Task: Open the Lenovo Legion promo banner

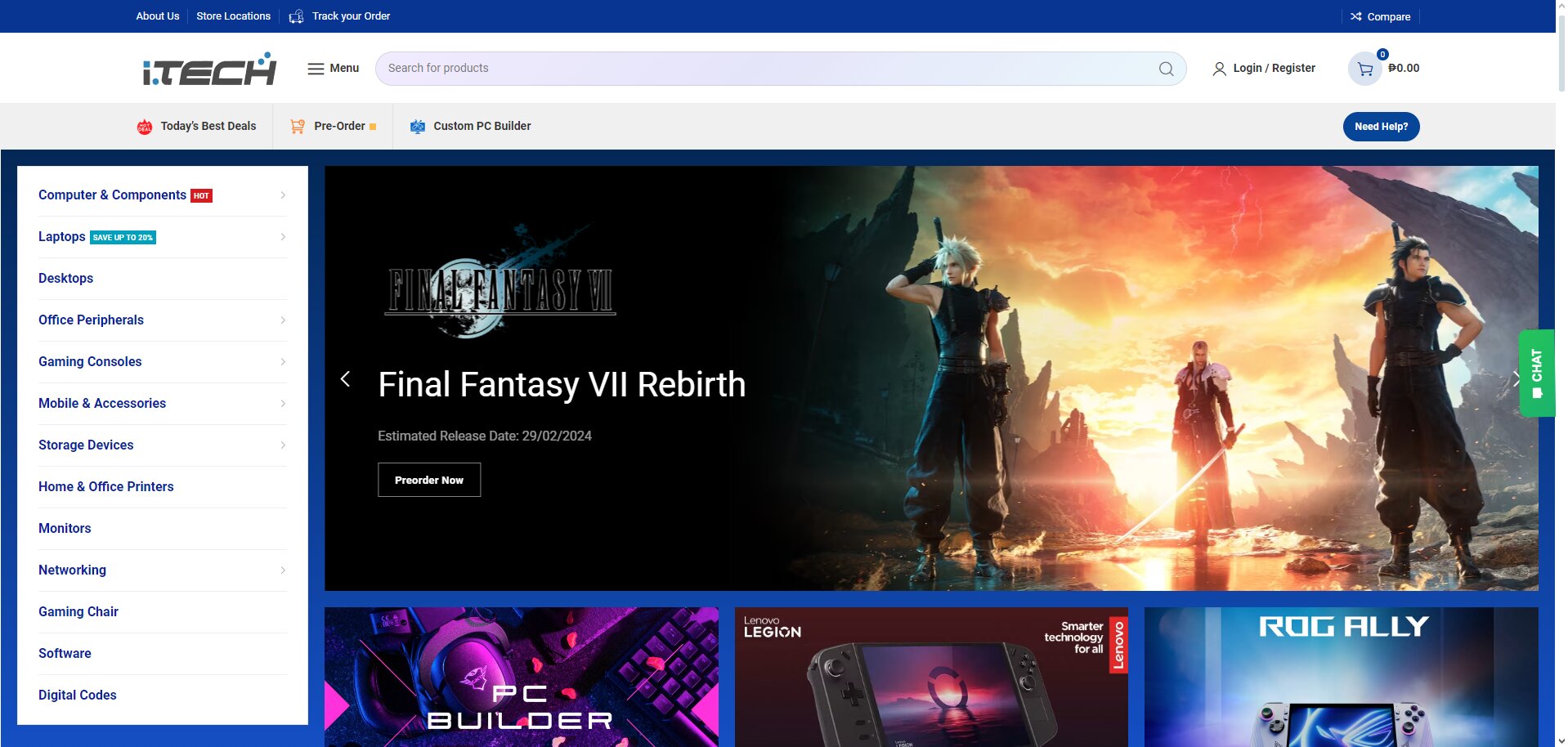Action: click(x=931, y=677)
